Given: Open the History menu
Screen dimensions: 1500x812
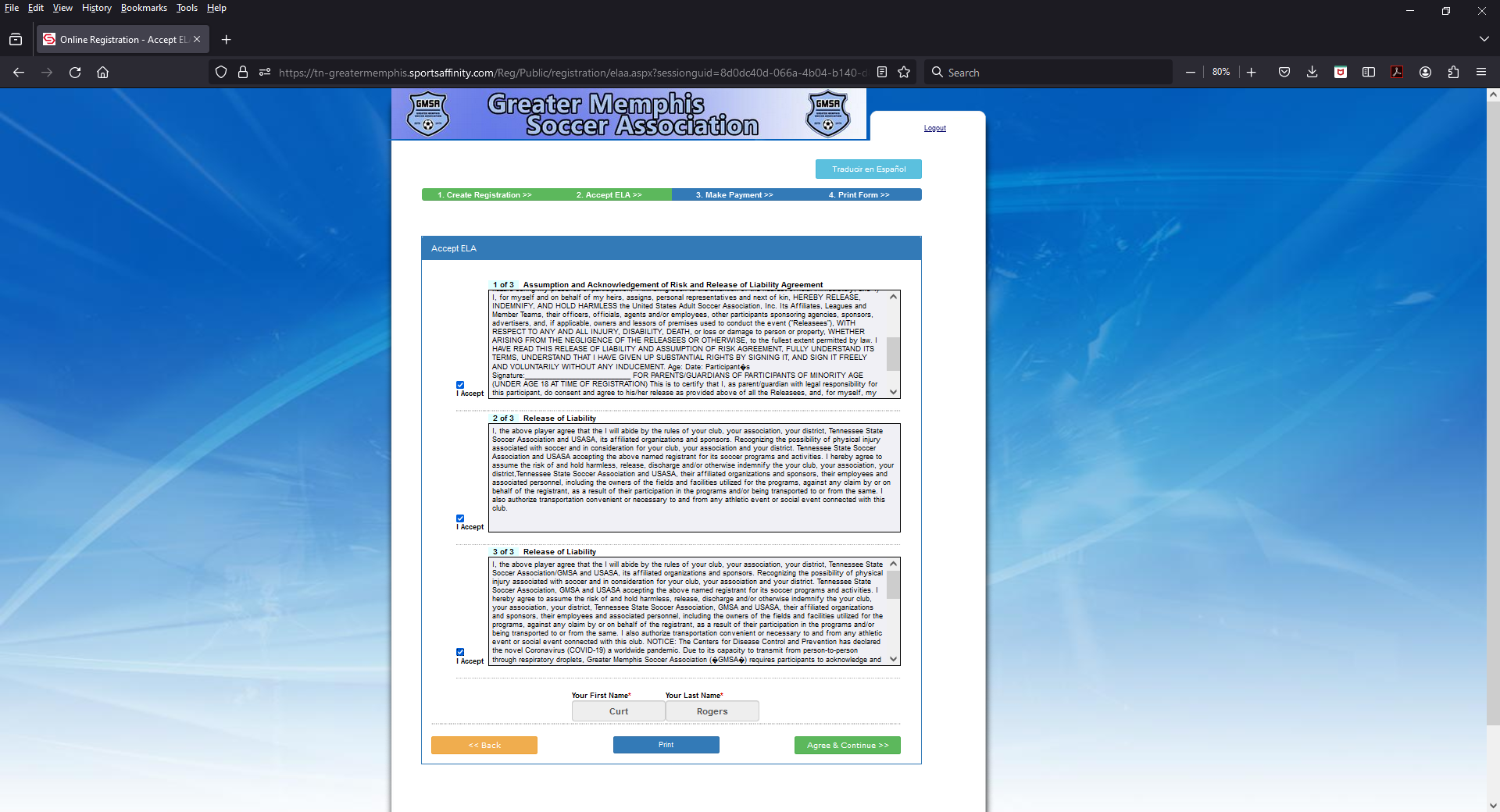Looking at the screenshot, I should click(x=97, y=8).
